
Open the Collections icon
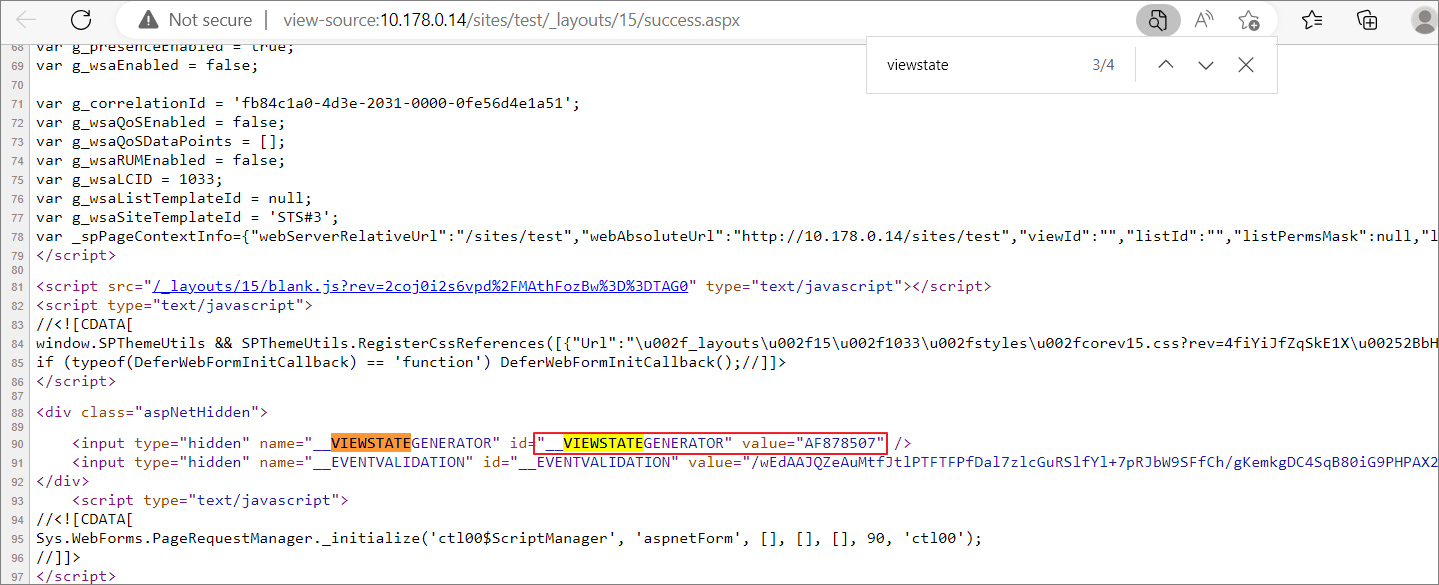coord(1367,20)
